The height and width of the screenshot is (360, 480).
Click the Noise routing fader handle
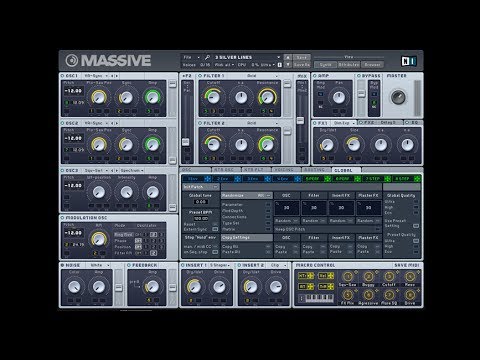pyautogui.click(x=118, y=287)
